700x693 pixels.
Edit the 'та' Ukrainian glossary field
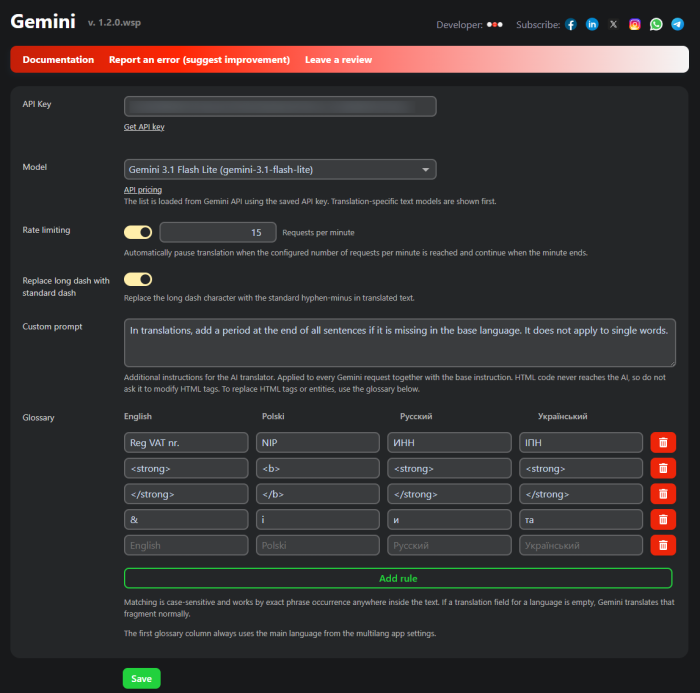(581, 520)
